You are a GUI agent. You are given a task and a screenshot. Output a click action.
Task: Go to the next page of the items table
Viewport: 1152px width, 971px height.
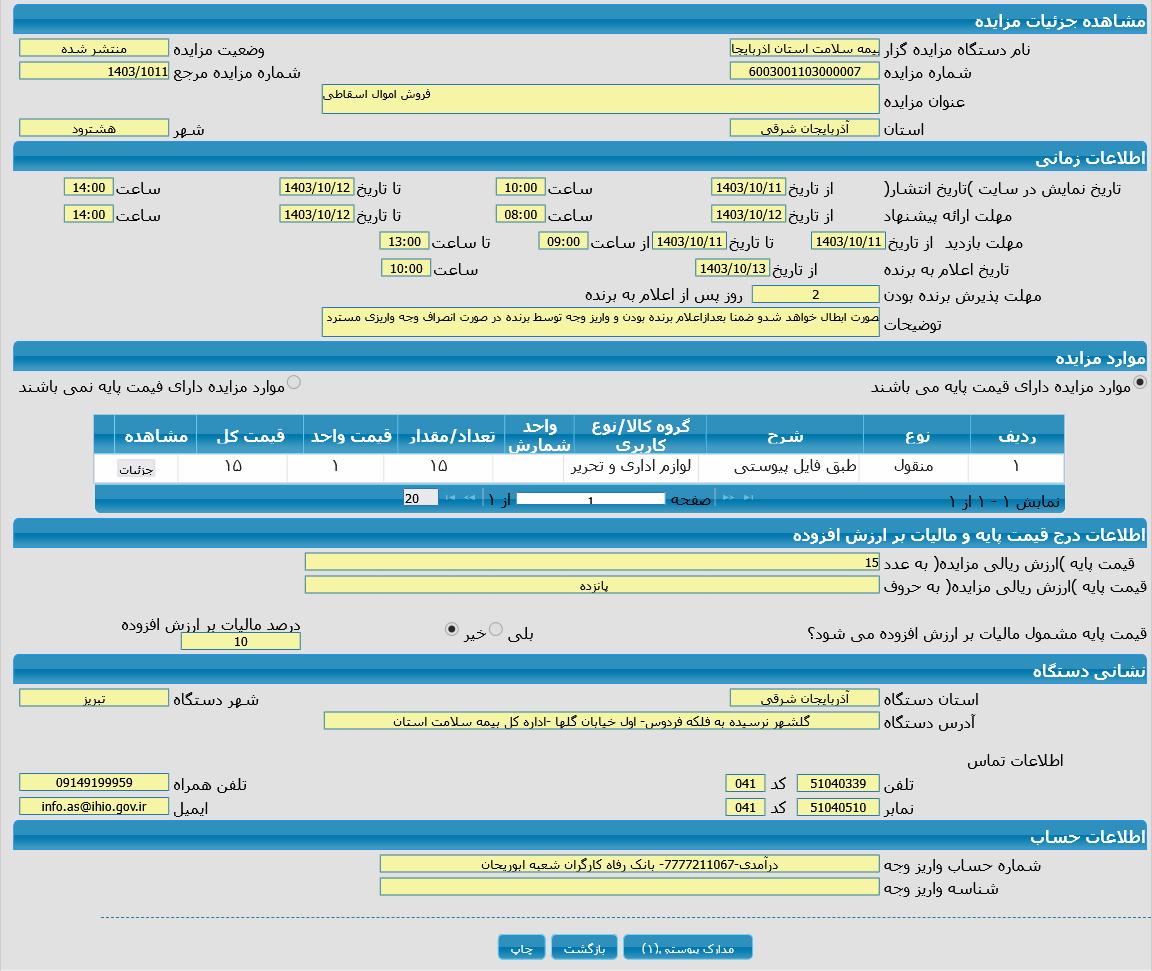coord(469,498)
